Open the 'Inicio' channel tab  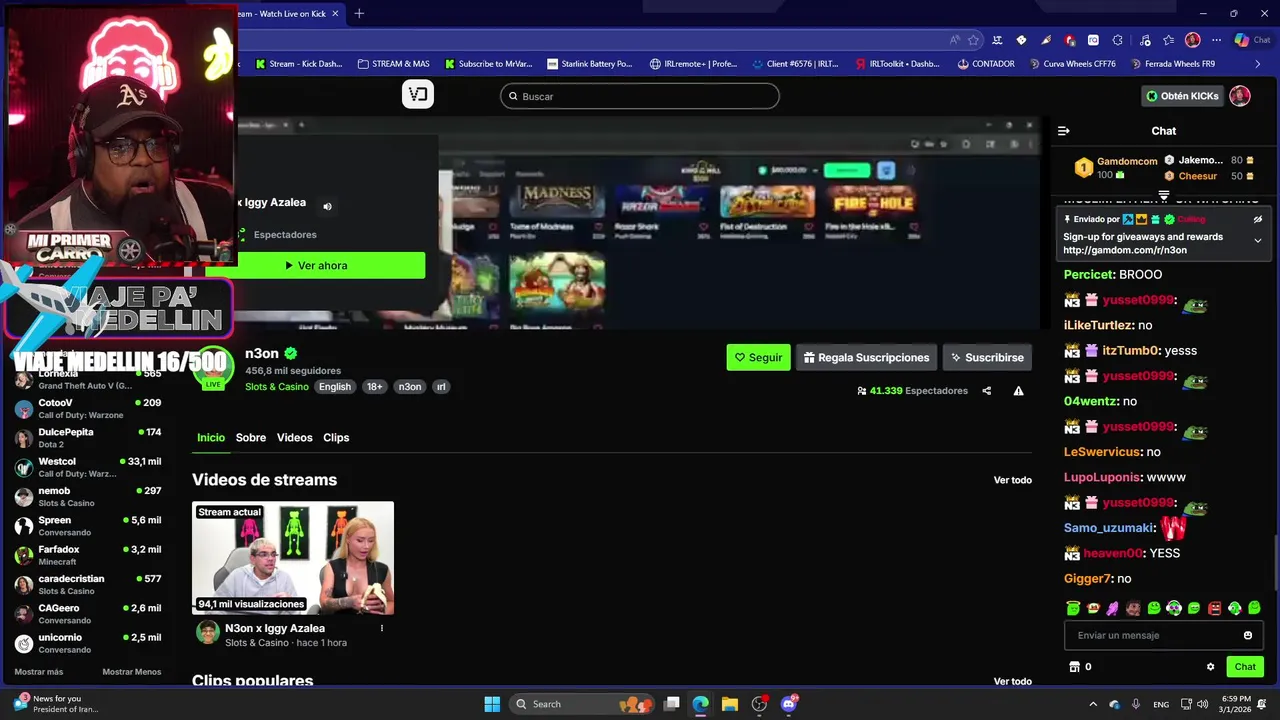211,438
